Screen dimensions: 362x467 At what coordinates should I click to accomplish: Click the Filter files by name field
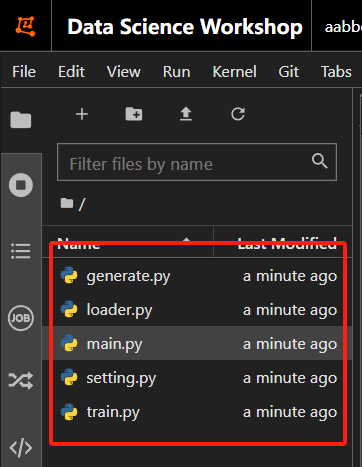coord(197,162)
